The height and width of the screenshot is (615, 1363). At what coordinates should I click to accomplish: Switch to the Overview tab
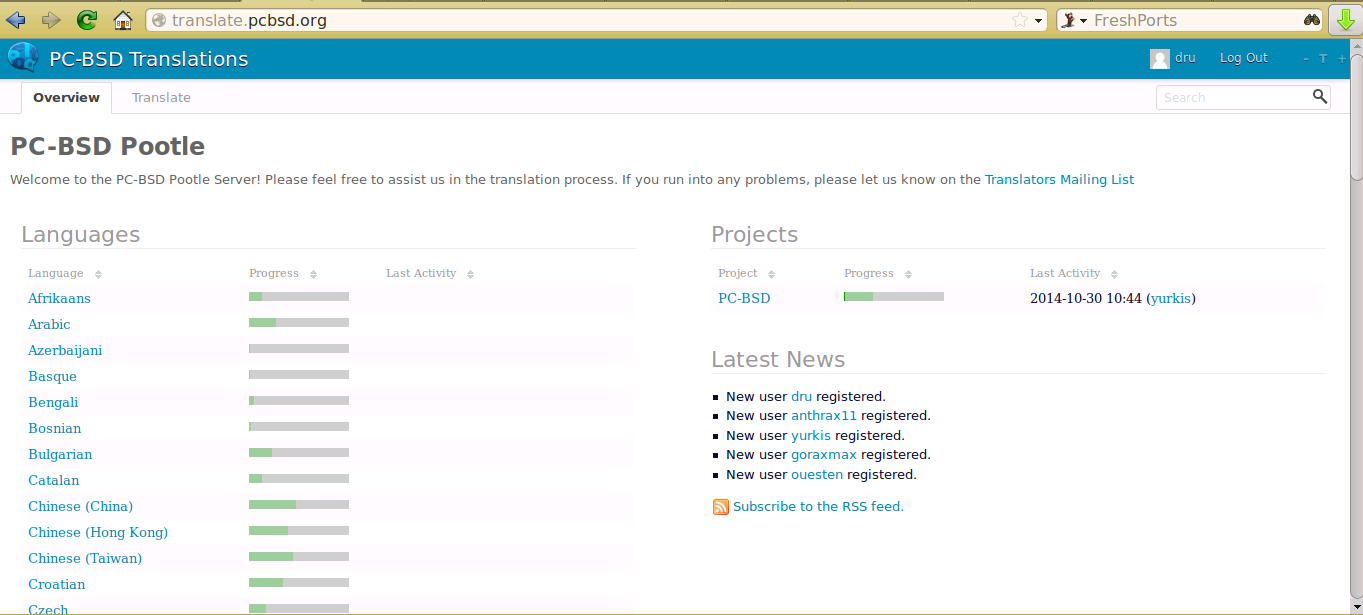tap(66, 97)
